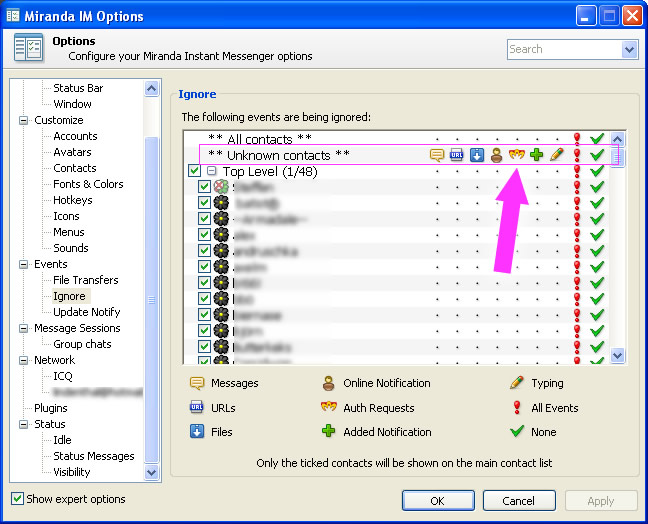
Task: Click None green checkmark in All contacts row
Action: [597, 138]
